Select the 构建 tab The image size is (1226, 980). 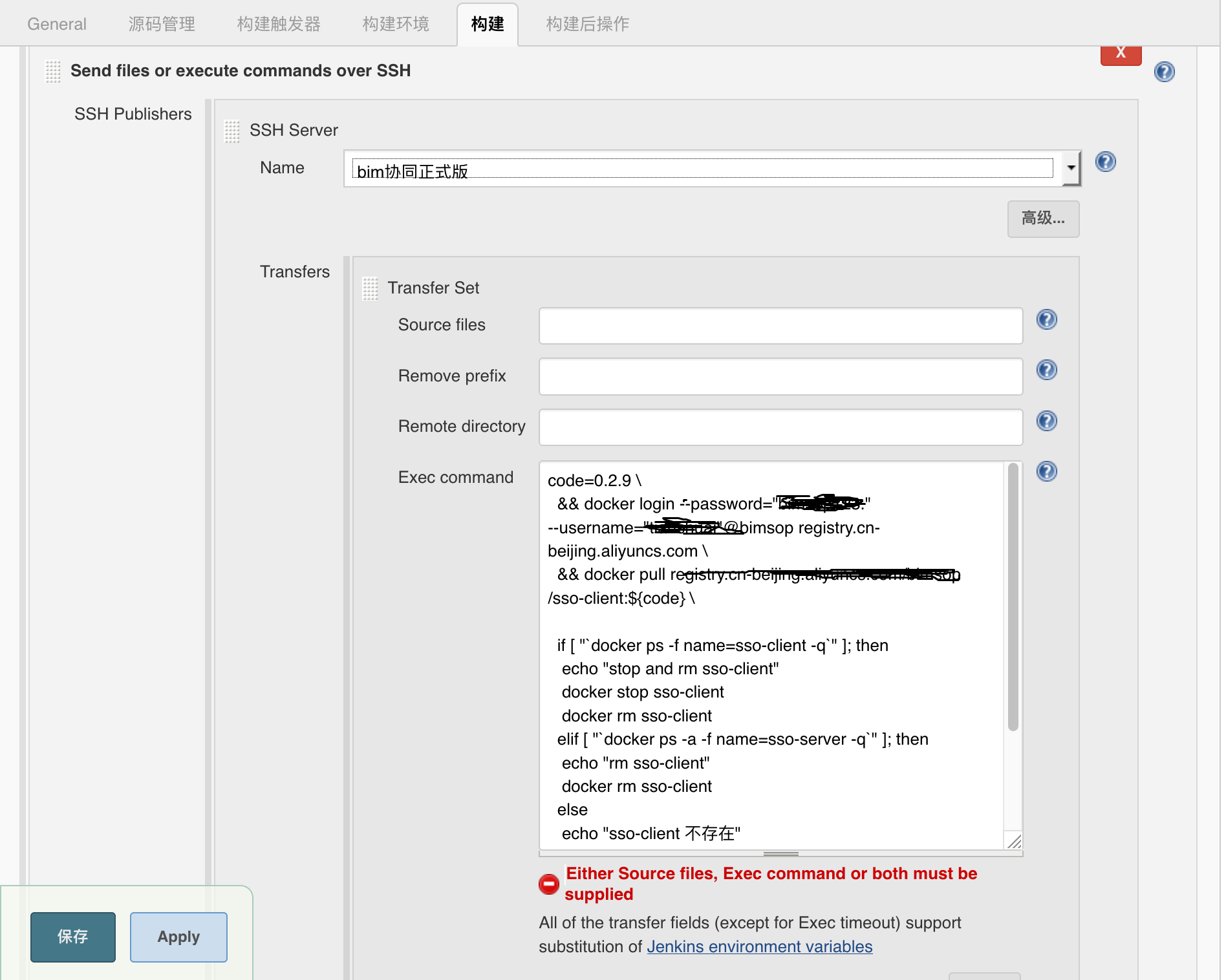pos(488,24)
